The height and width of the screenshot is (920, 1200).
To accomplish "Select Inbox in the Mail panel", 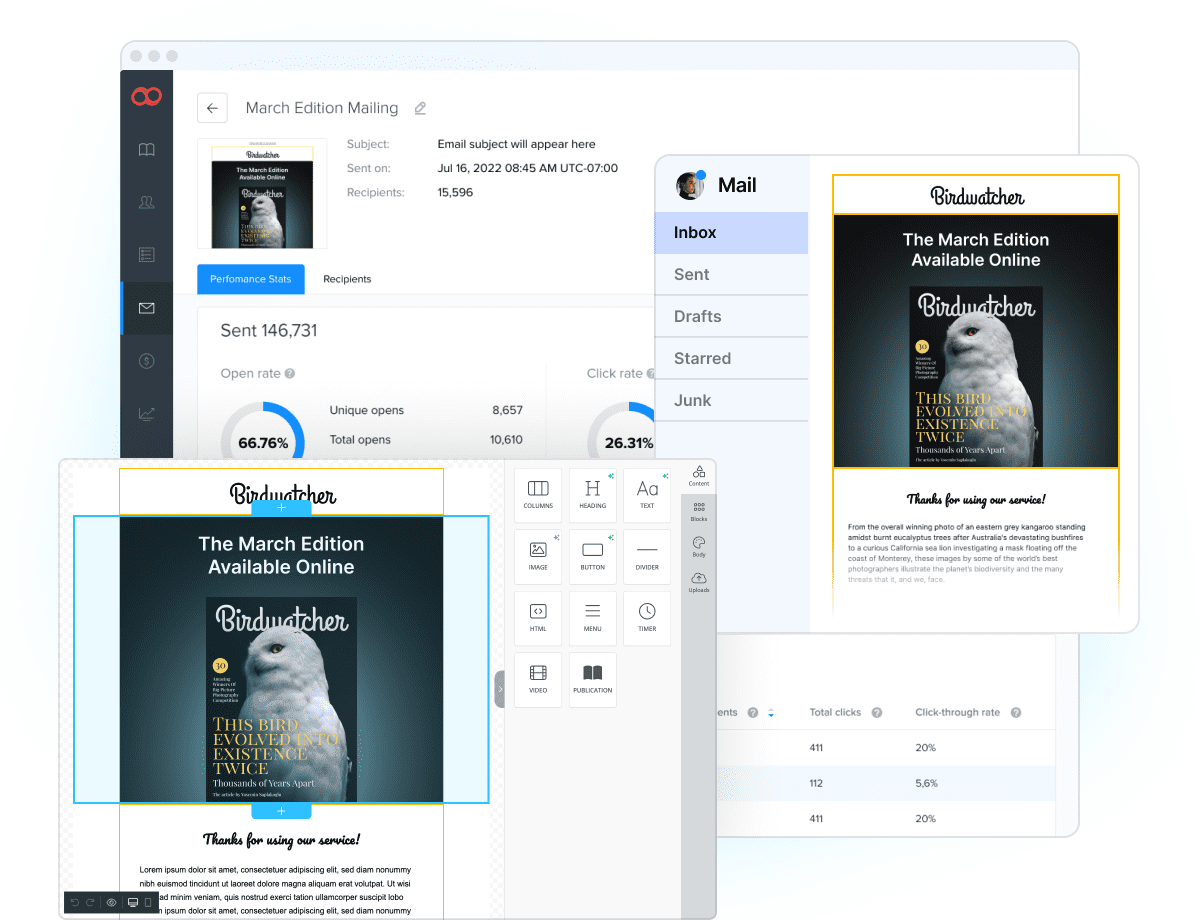I will pos(731,232).
